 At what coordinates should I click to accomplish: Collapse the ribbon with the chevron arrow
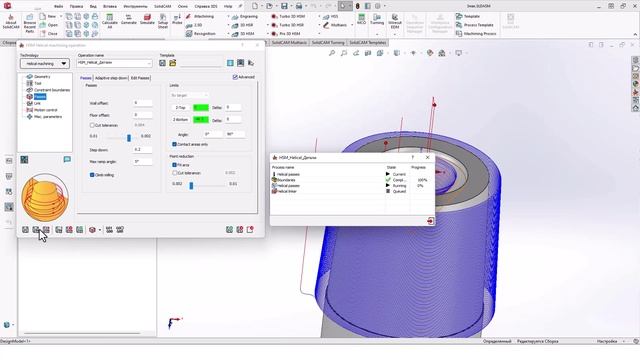point(635,34)
